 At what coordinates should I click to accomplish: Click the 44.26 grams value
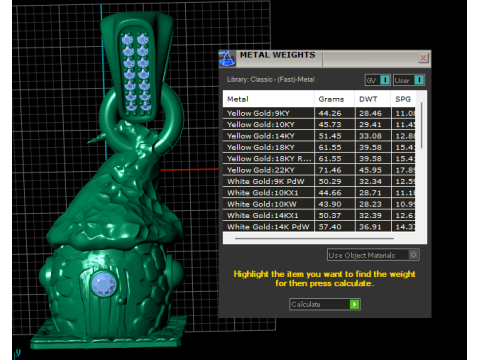(x=330, y=113)
